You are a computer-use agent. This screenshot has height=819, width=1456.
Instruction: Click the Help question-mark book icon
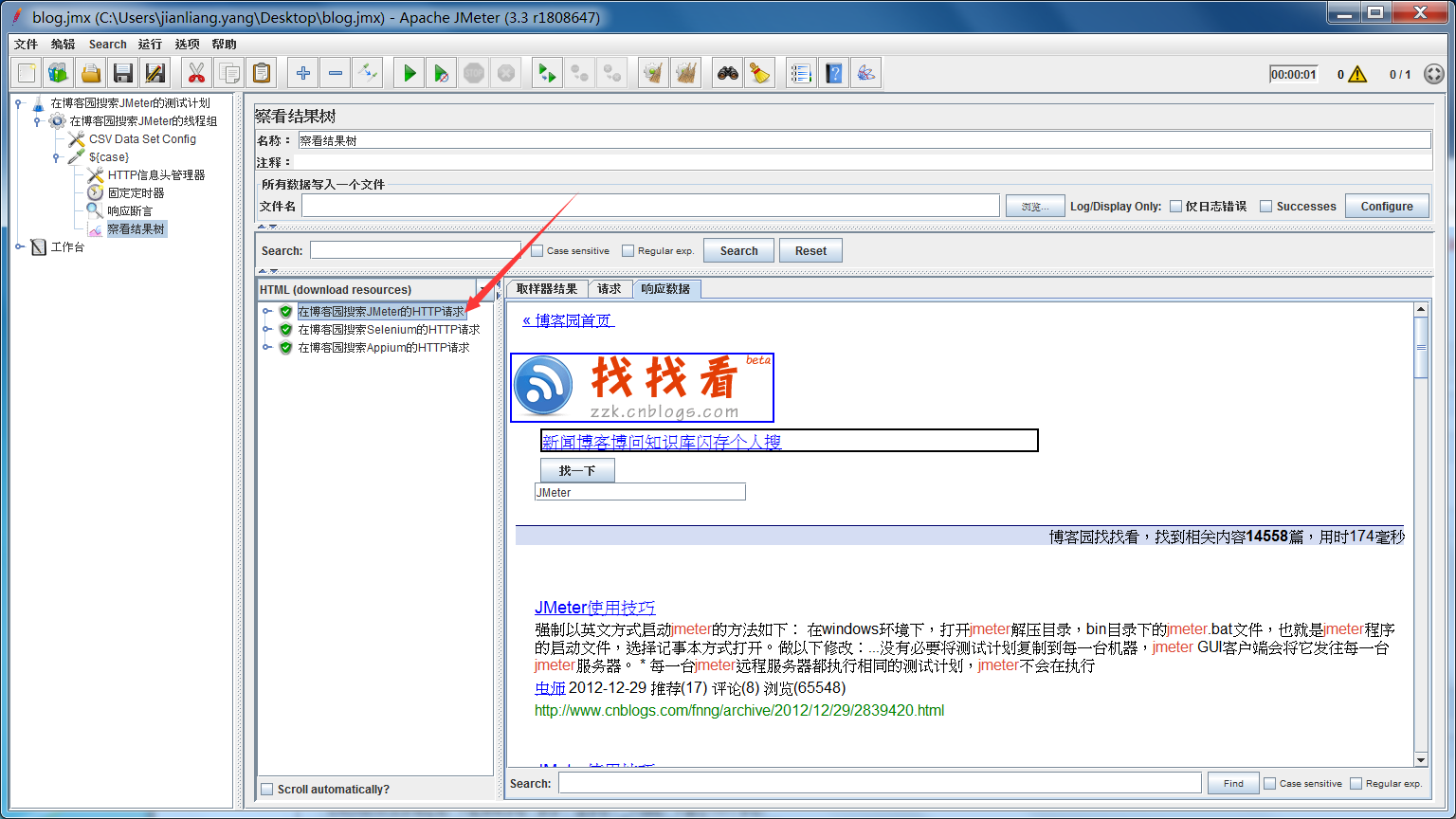point(833,73)
